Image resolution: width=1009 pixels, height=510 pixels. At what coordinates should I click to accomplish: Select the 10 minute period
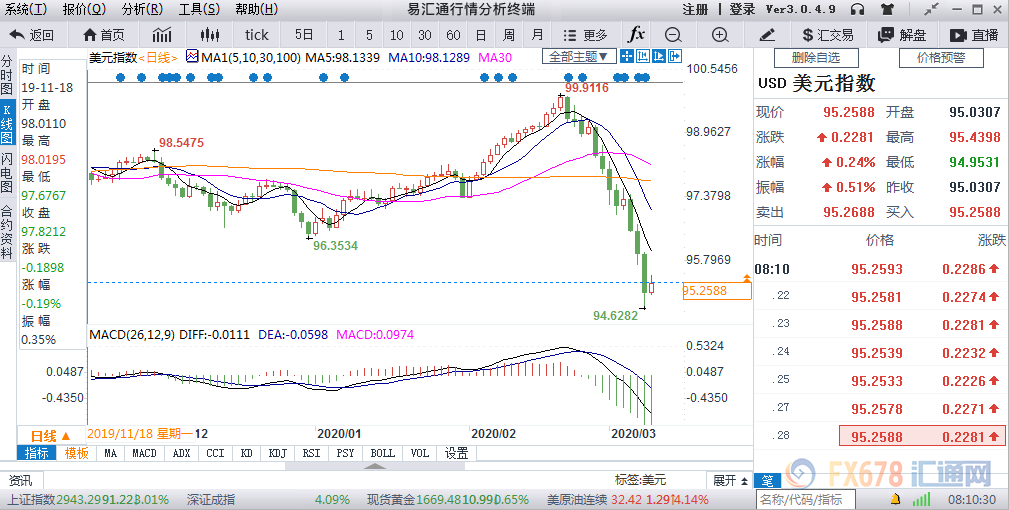pyautogui.click(x=397, y=35)
